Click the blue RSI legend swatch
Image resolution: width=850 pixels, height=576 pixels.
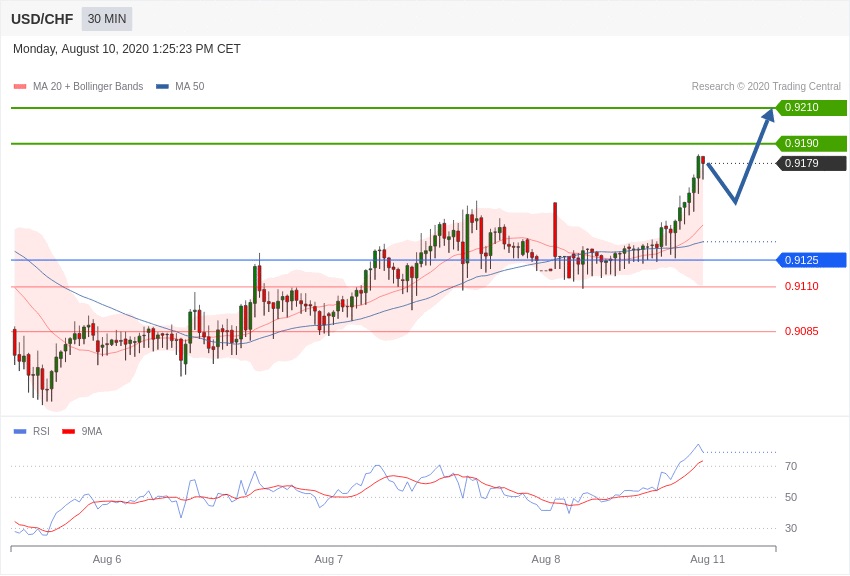(20, 431)
